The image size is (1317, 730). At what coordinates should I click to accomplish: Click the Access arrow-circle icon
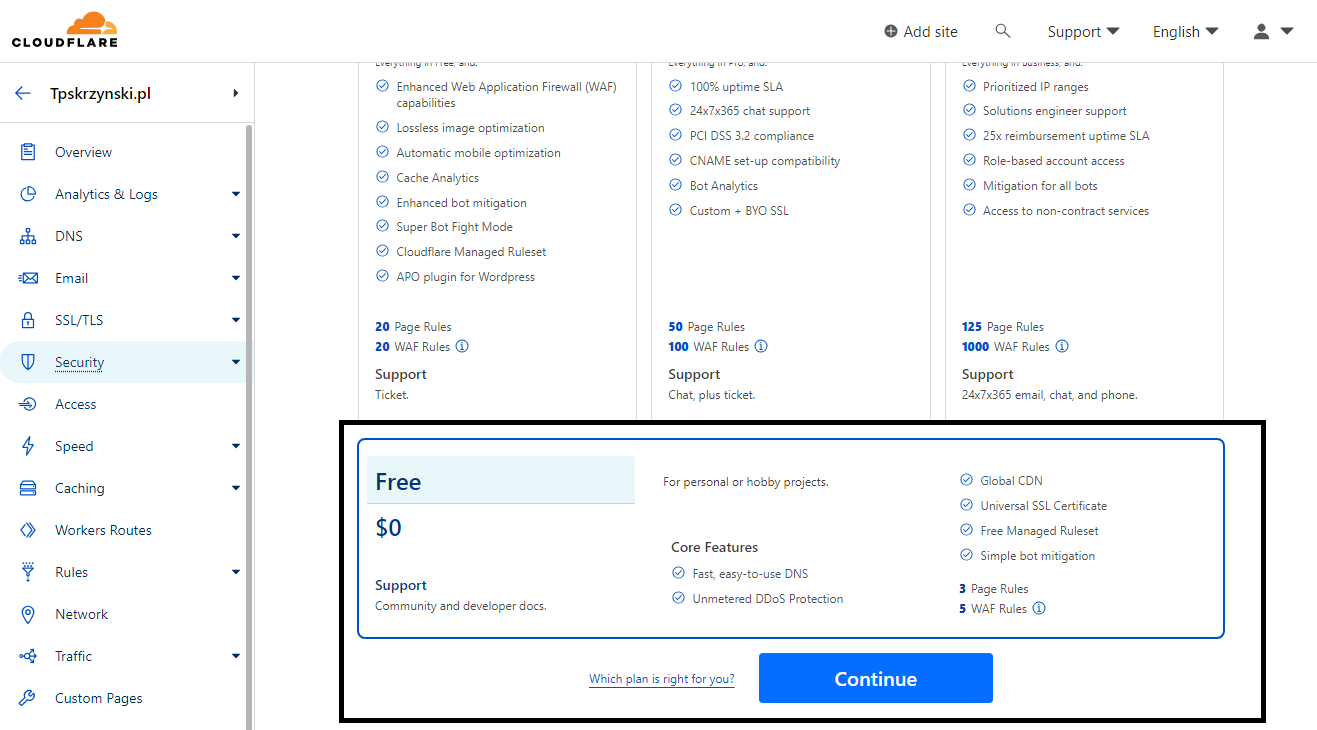coord(28,404)
